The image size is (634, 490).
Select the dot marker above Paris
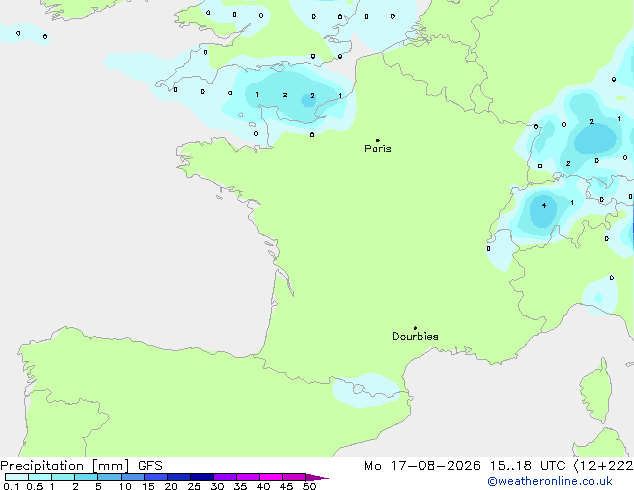coord(378,140)
